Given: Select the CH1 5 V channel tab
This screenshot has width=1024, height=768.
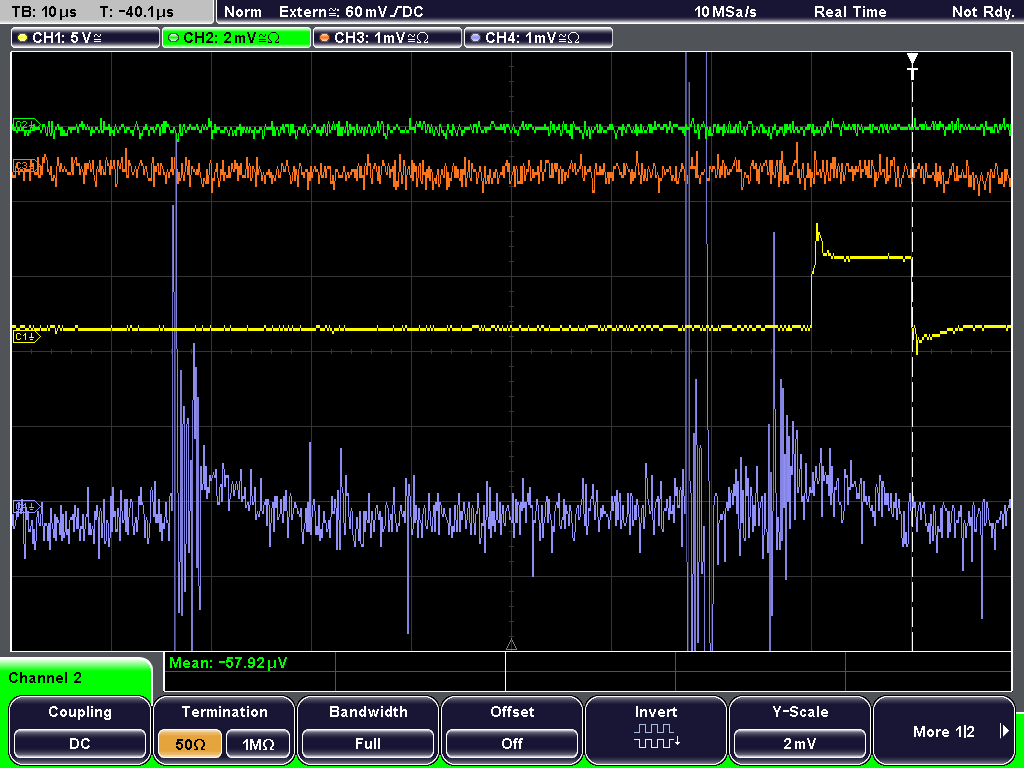Looking at the screenshot, I should (x=86, y=38).
